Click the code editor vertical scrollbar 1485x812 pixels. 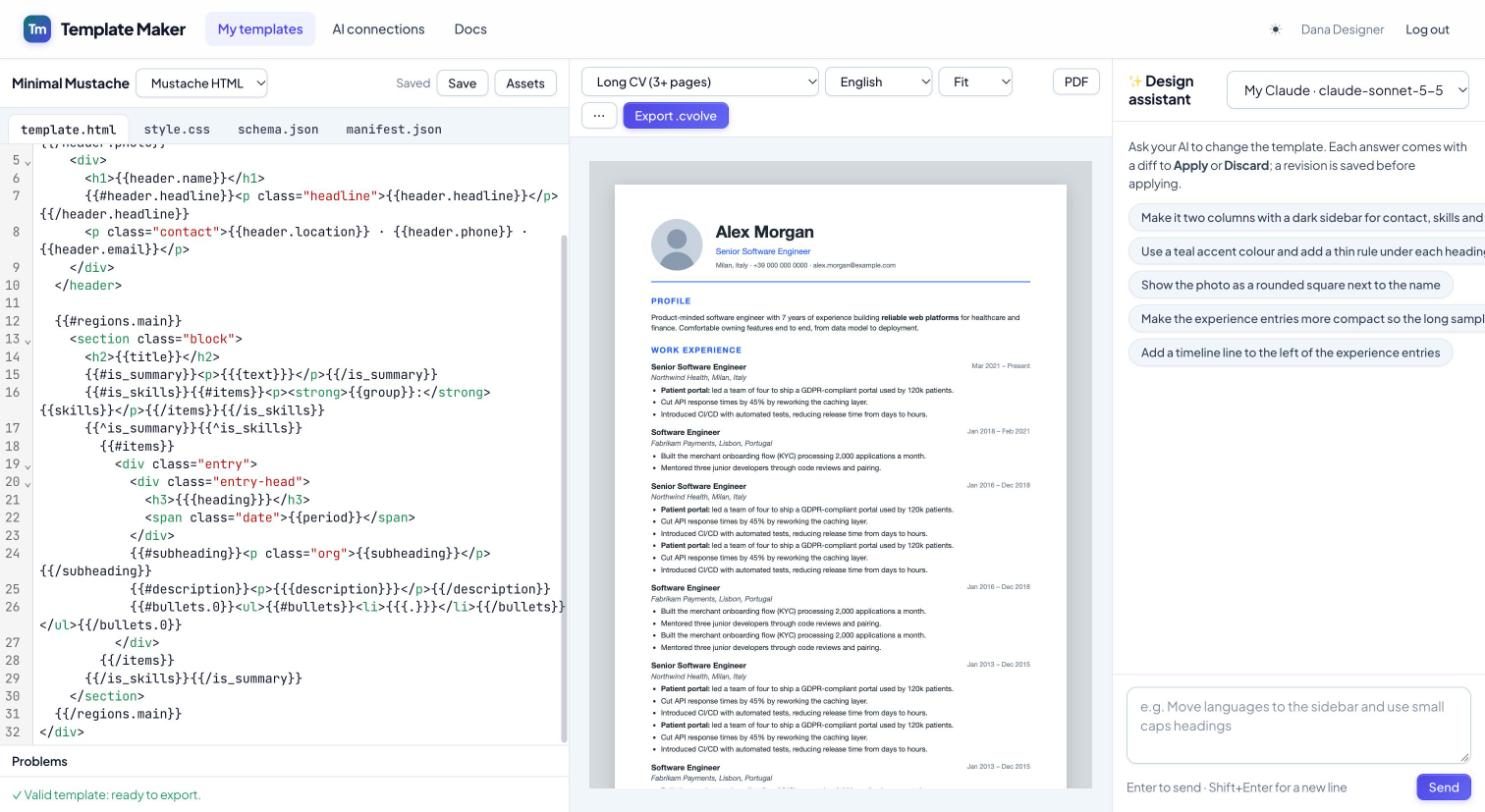(564, 488)
